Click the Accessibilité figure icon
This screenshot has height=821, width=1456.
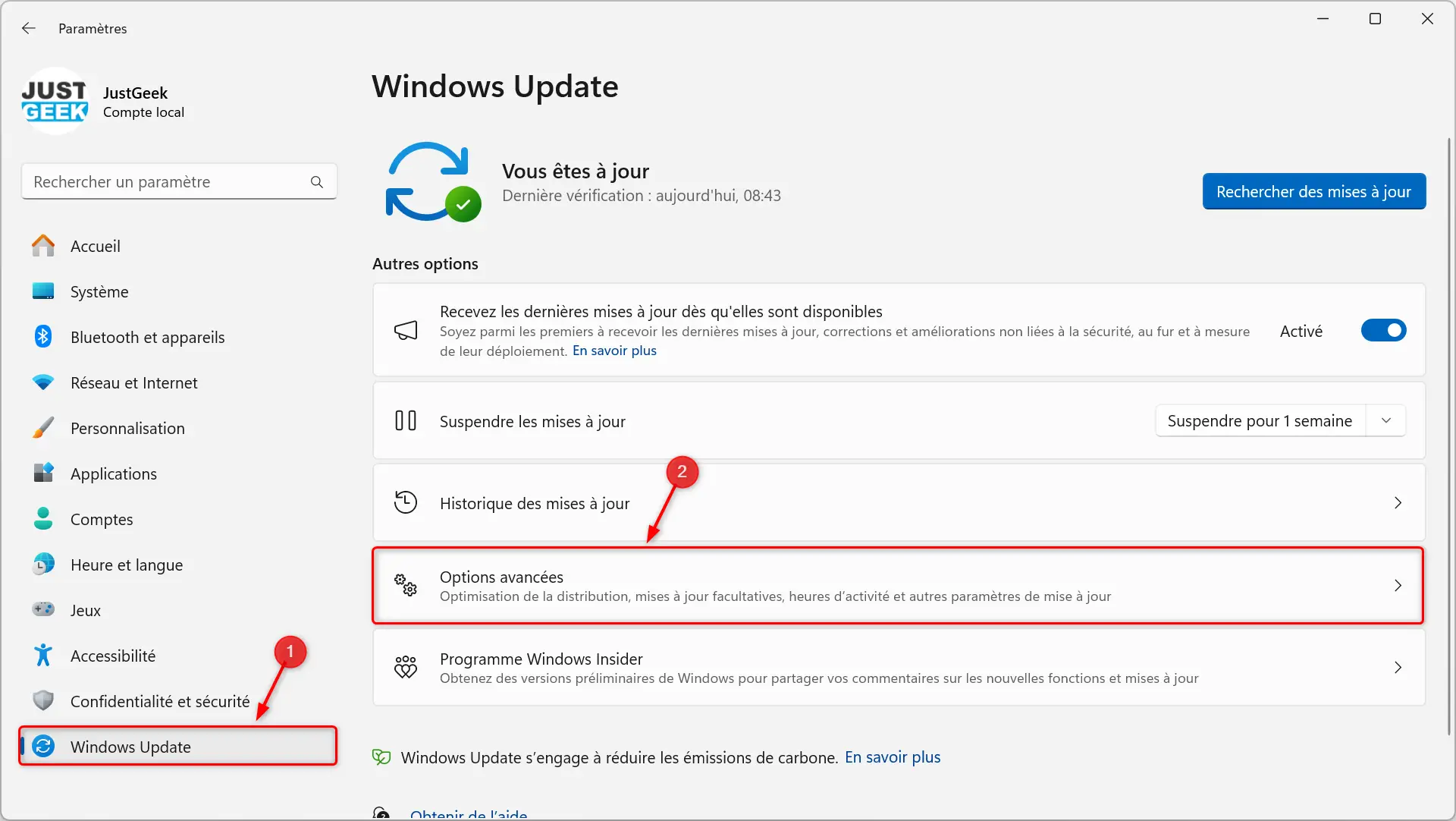pyautogui.click(x=43, y=656)
